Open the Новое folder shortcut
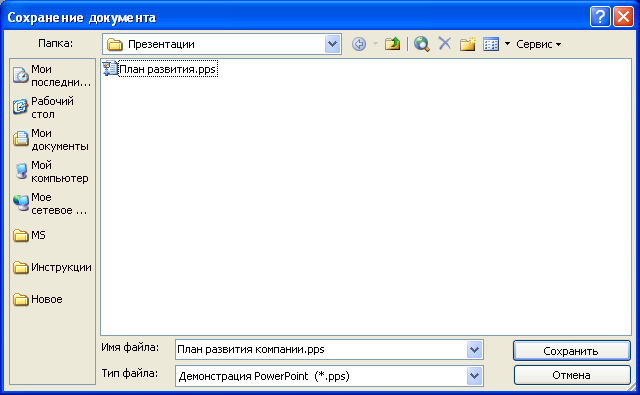Screen dimensions: 640x395 38,299
